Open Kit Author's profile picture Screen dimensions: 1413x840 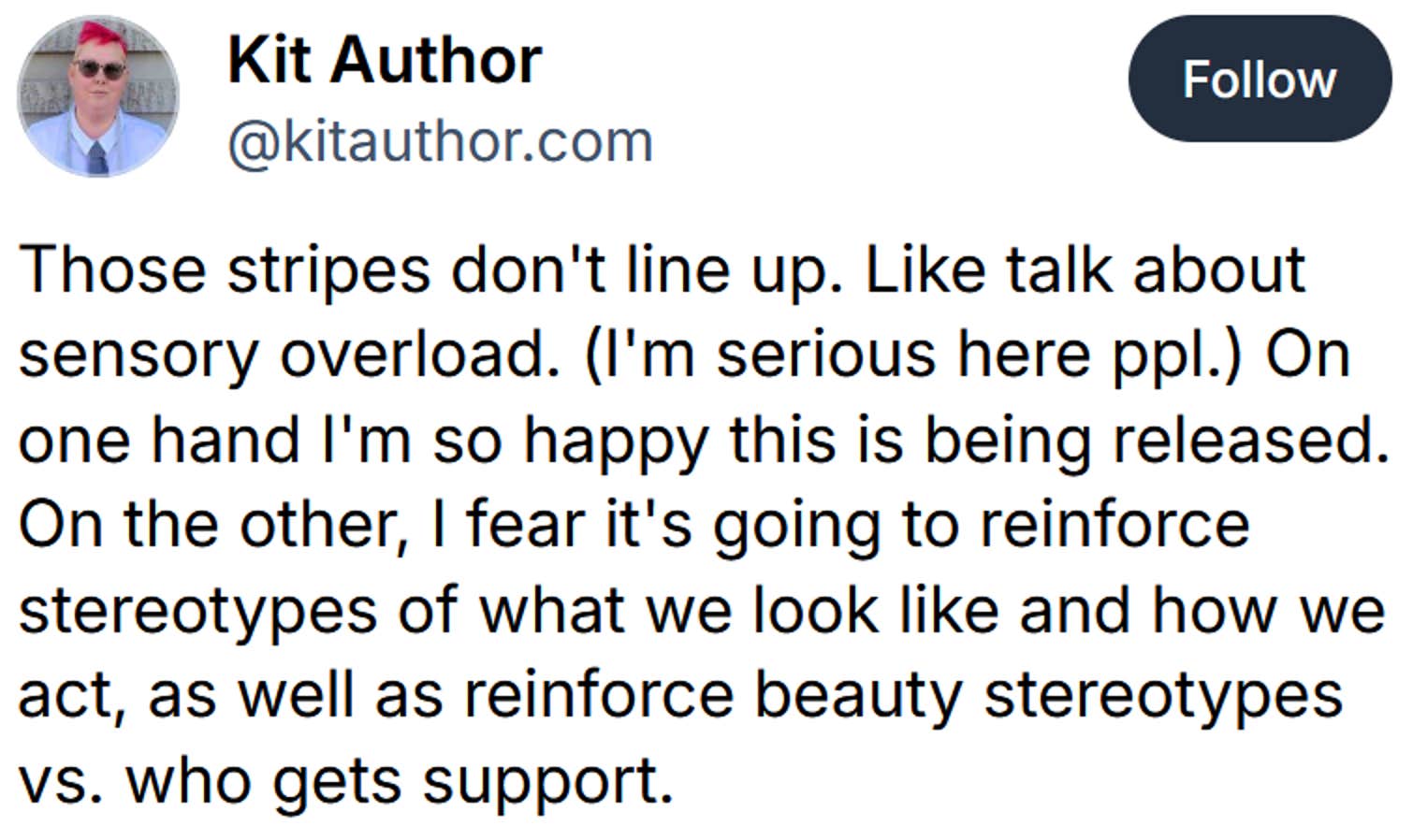97,97
